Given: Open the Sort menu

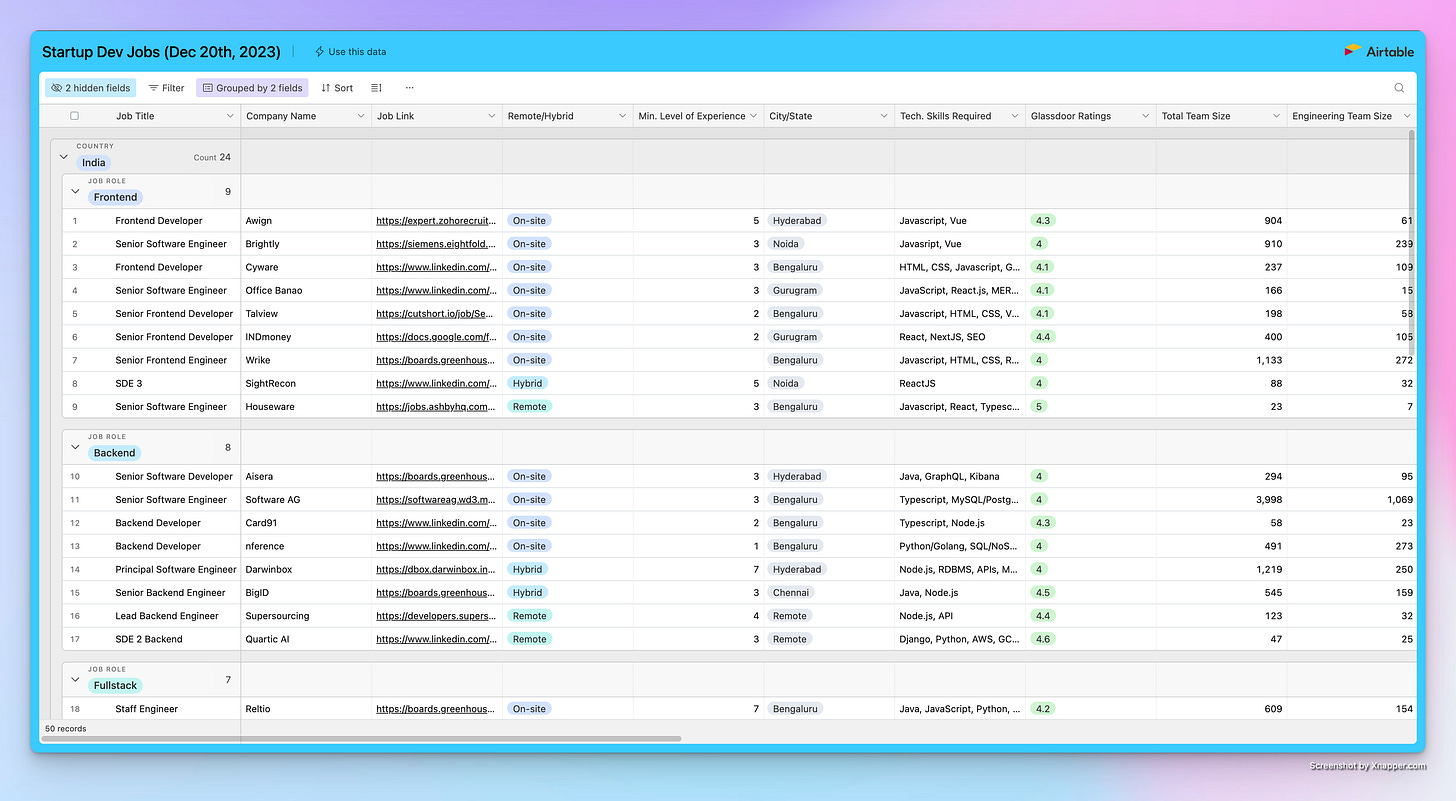Looking at the screenshot, I should click(337, 88).
